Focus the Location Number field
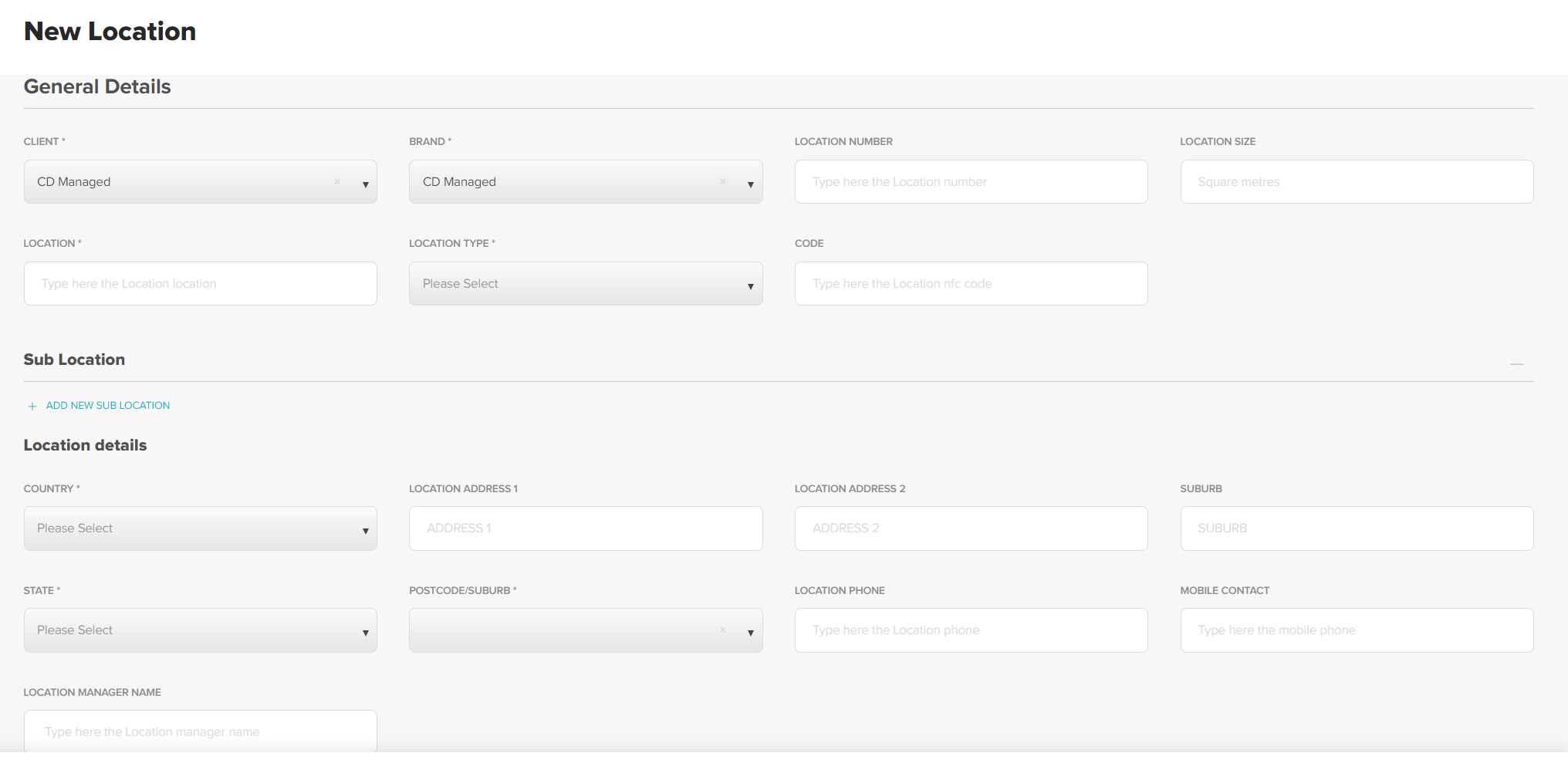1568x773 pixels. point(971,182)
